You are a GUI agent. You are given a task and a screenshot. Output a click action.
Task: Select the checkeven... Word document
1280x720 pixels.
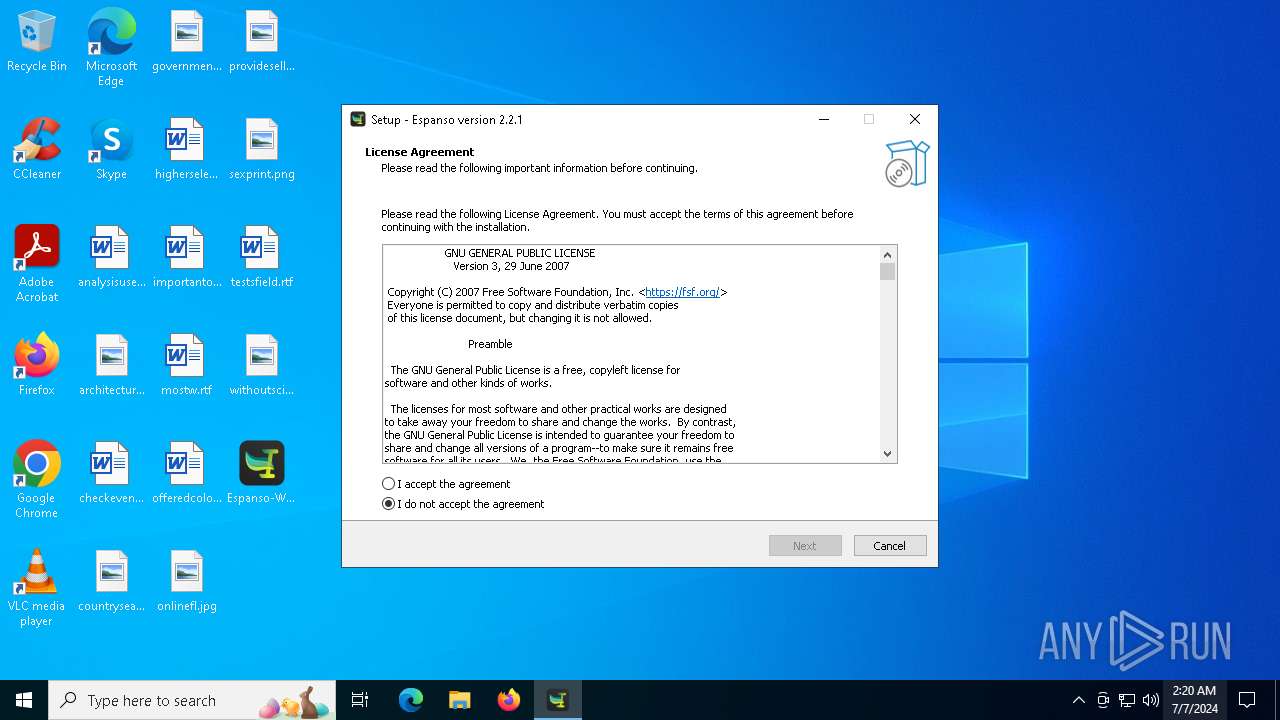pyautogui.click(x=111, y=474)
